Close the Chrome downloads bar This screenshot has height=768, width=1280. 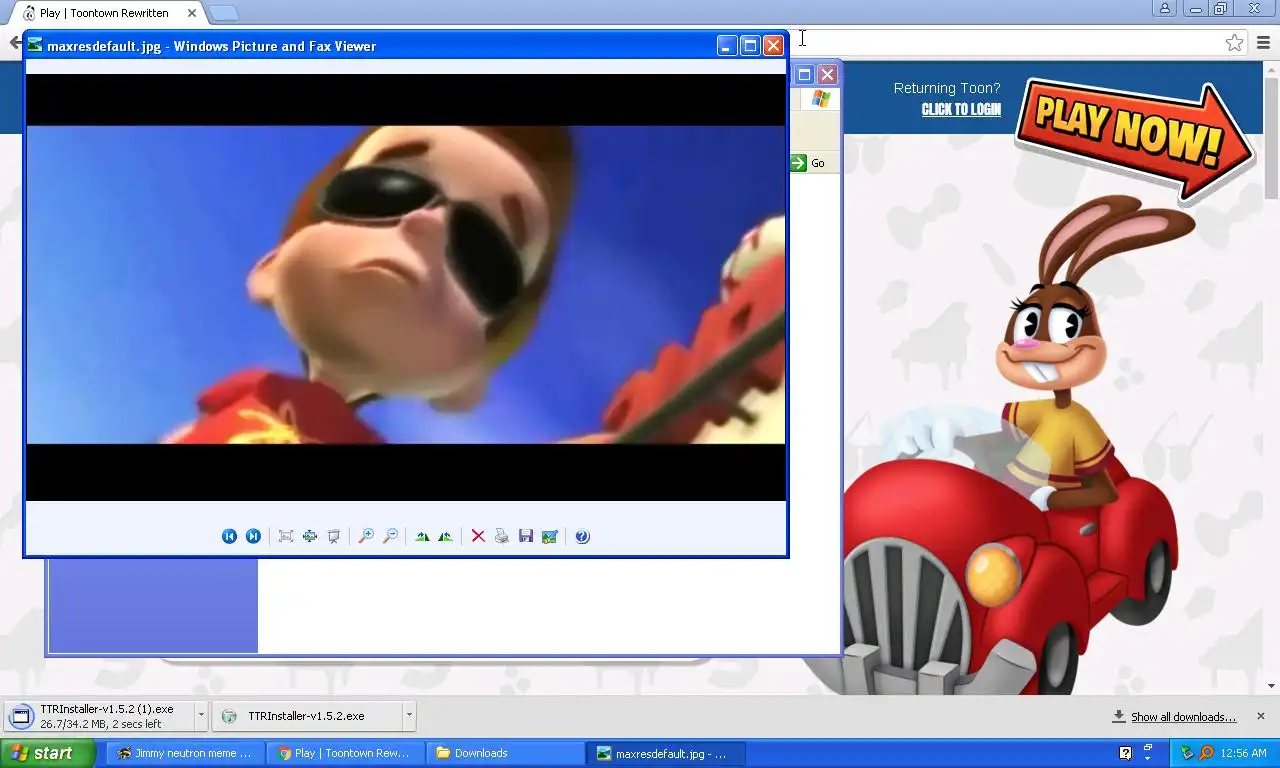tap(1260, 716)
